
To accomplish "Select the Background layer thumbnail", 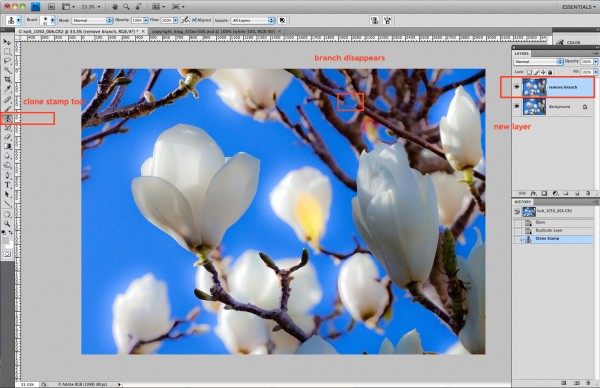I will (534, 106).
